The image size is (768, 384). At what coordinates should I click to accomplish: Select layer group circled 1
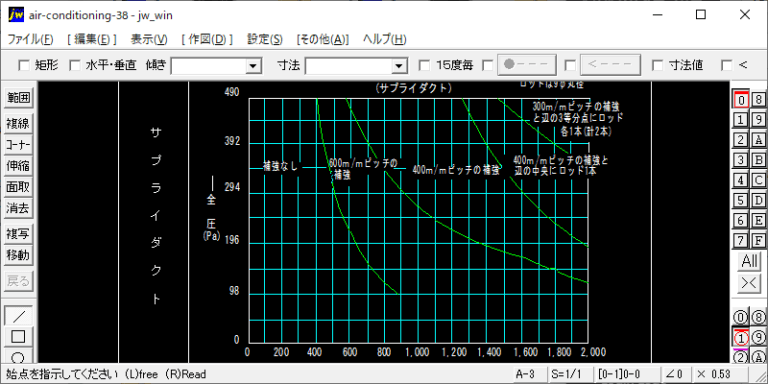tap(741, 337)
